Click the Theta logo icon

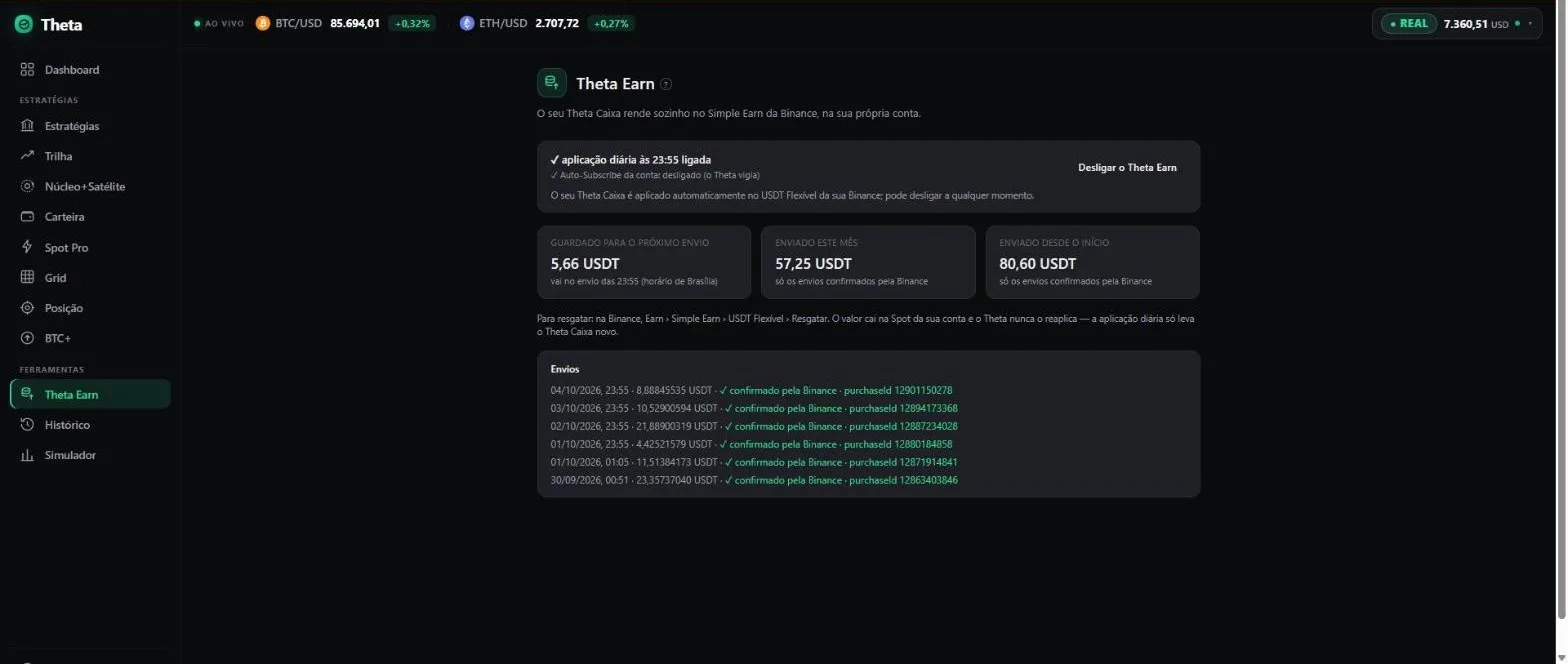point(23,24)
